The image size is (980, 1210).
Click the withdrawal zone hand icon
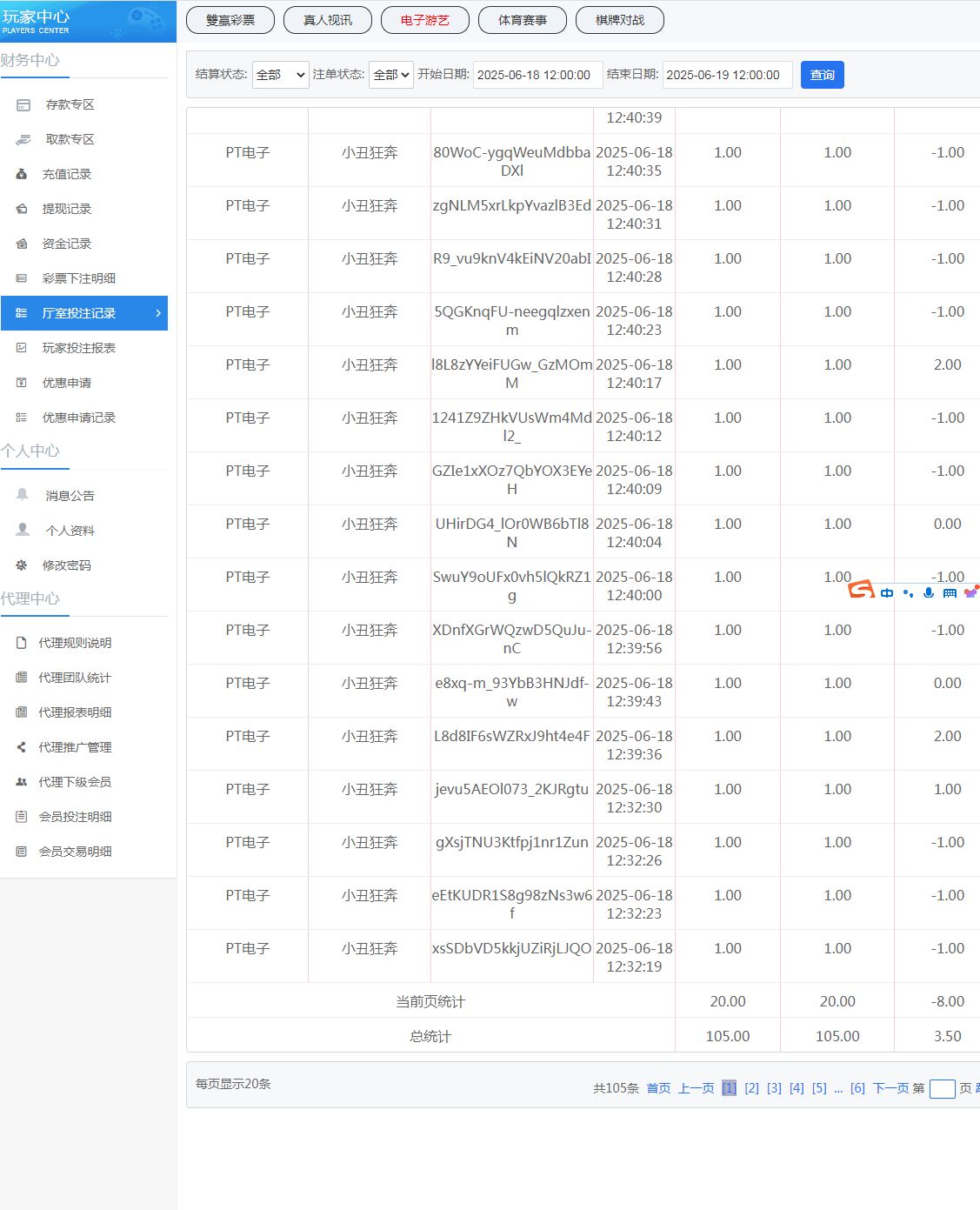click(x=23, y=139)
